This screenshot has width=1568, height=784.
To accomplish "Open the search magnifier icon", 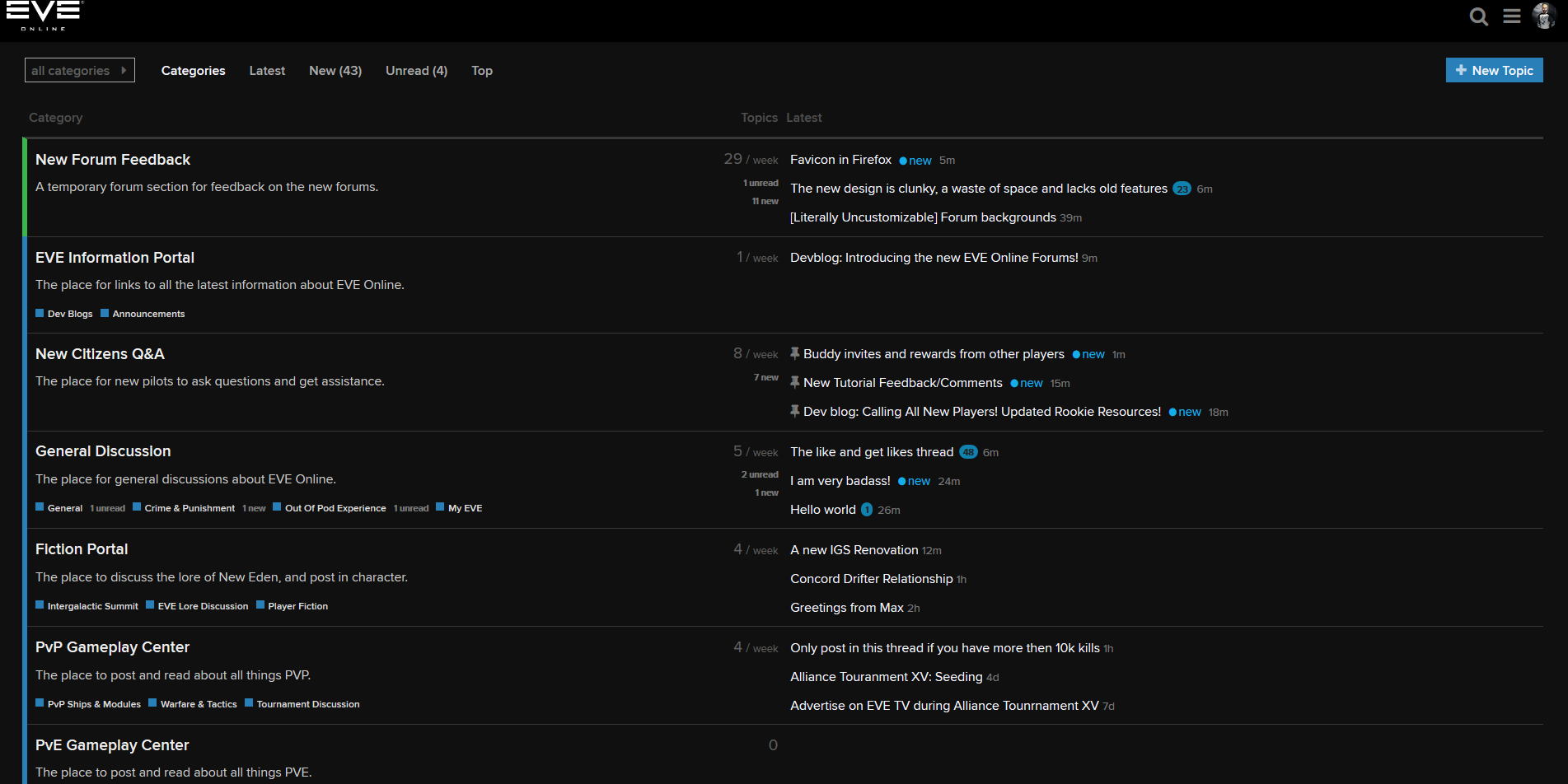I will 1479,16.
